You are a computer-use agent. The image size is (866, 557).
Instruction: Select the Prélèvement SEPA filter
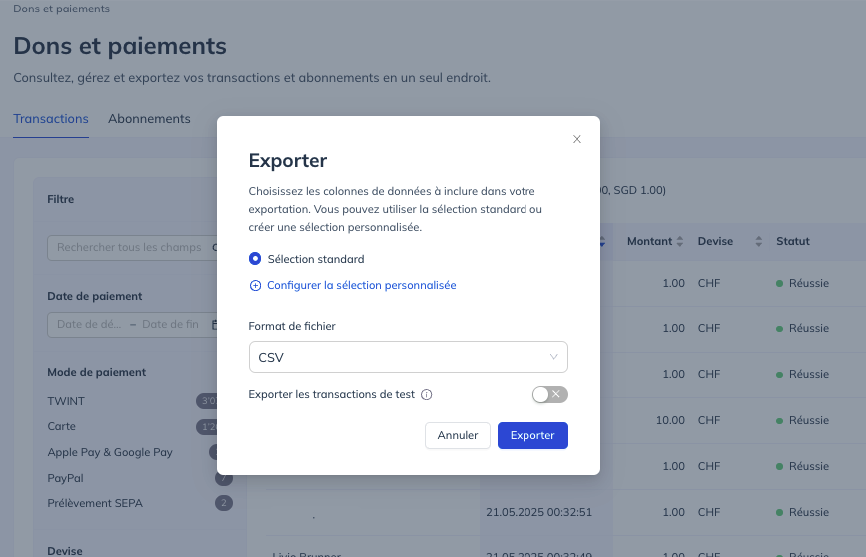click(x=95, y=503)
